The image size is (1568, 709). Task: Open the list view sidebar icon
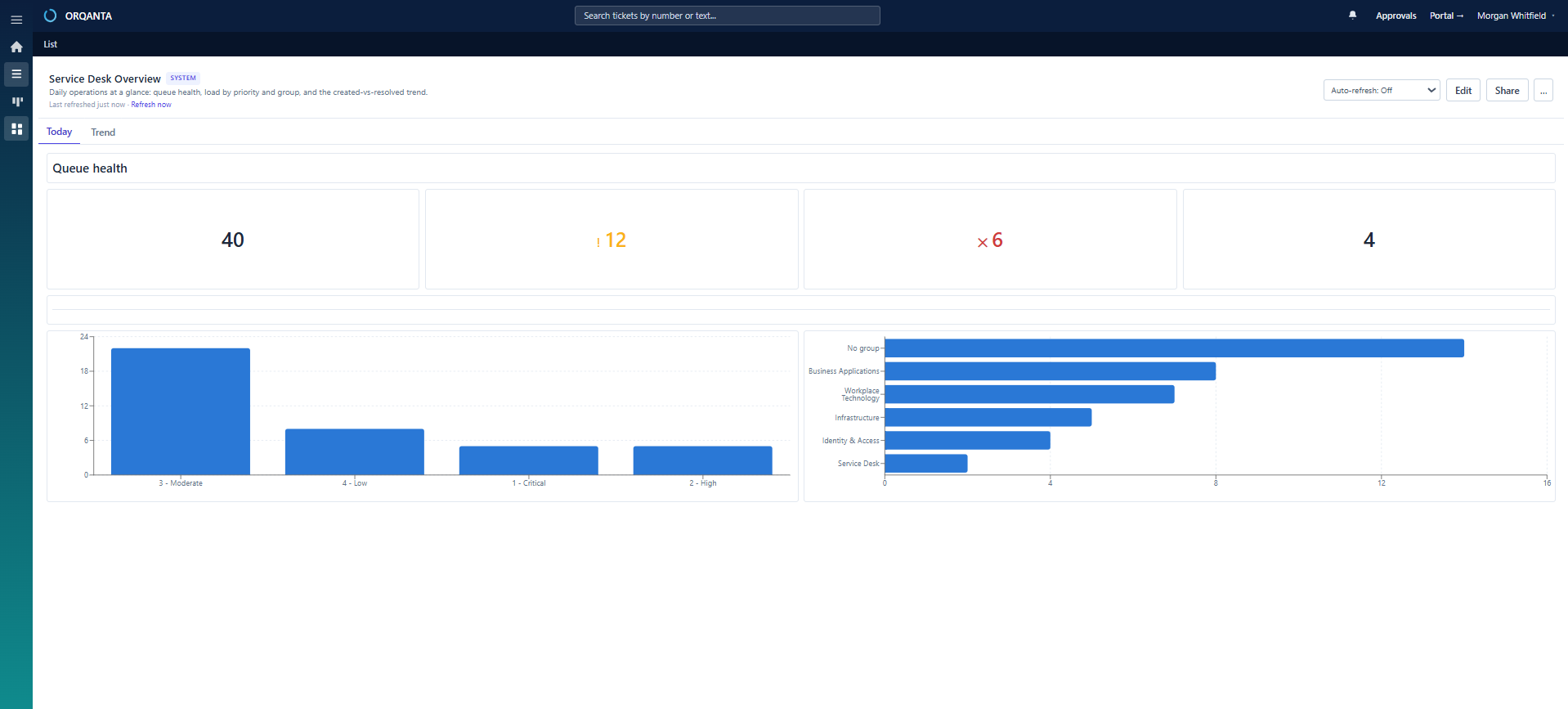(x=16, y=74)
